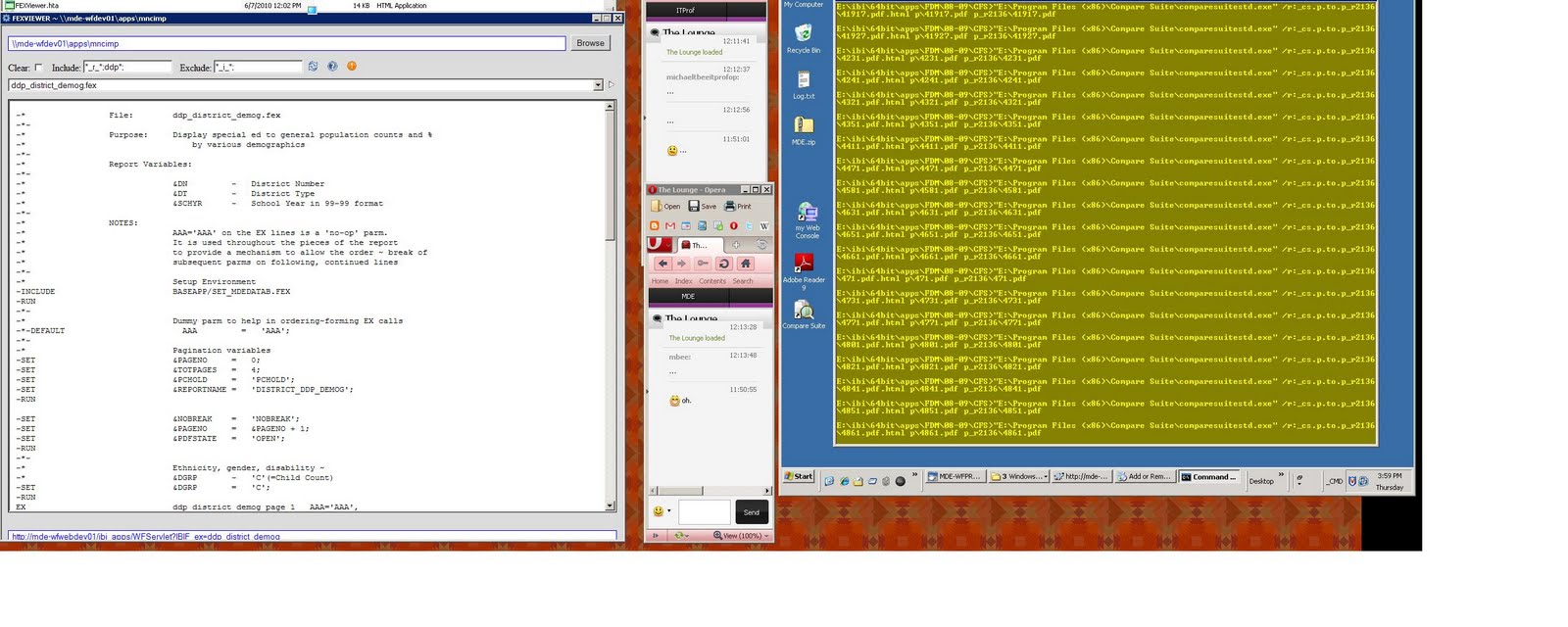Click the refresh icon beside Exclude field
Screen dimensions: 1568x627
click(x=313, y=67)
